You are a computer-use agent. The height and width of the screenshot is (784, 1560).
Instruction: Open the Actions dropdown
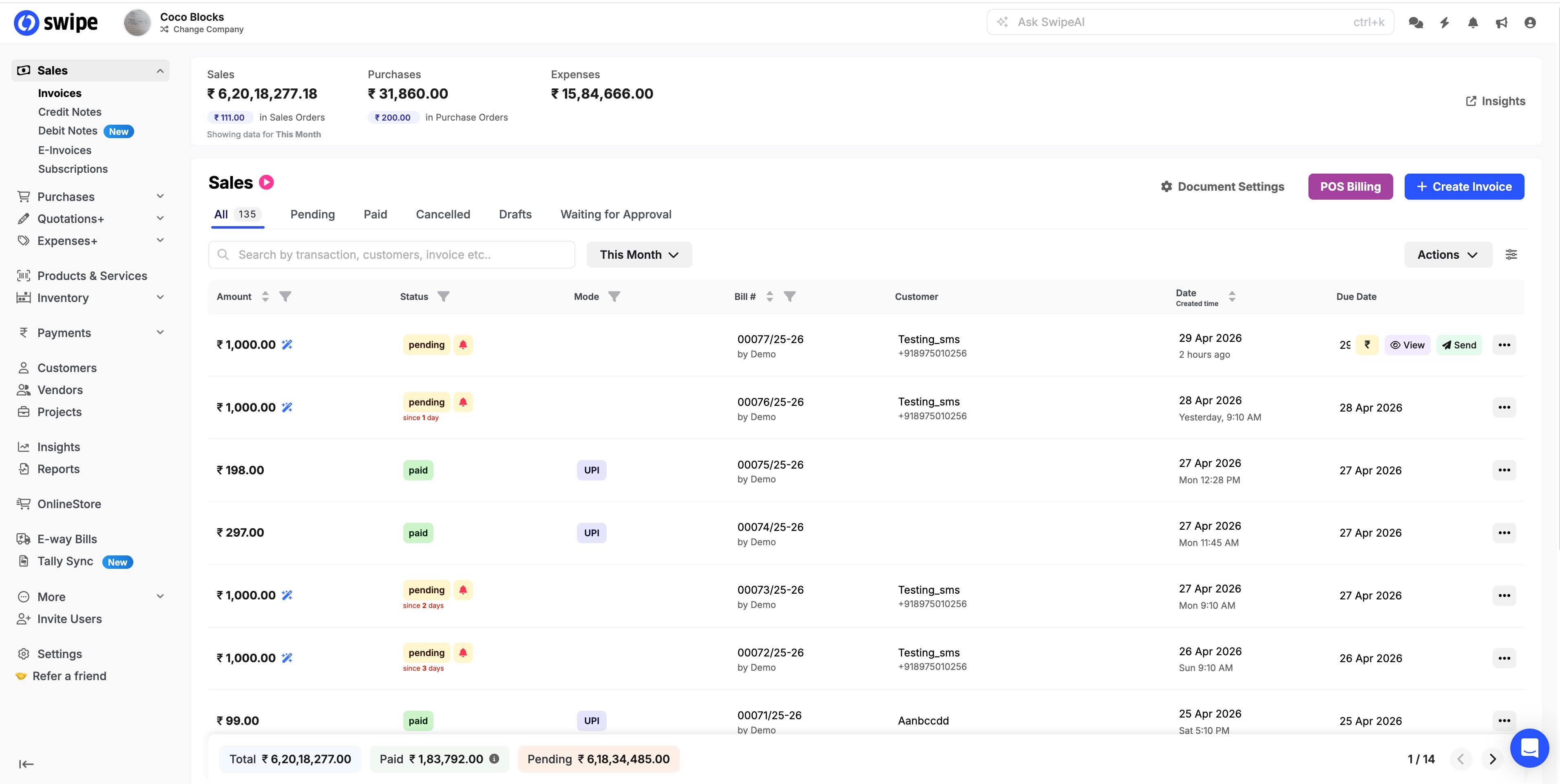(1447, 254)
